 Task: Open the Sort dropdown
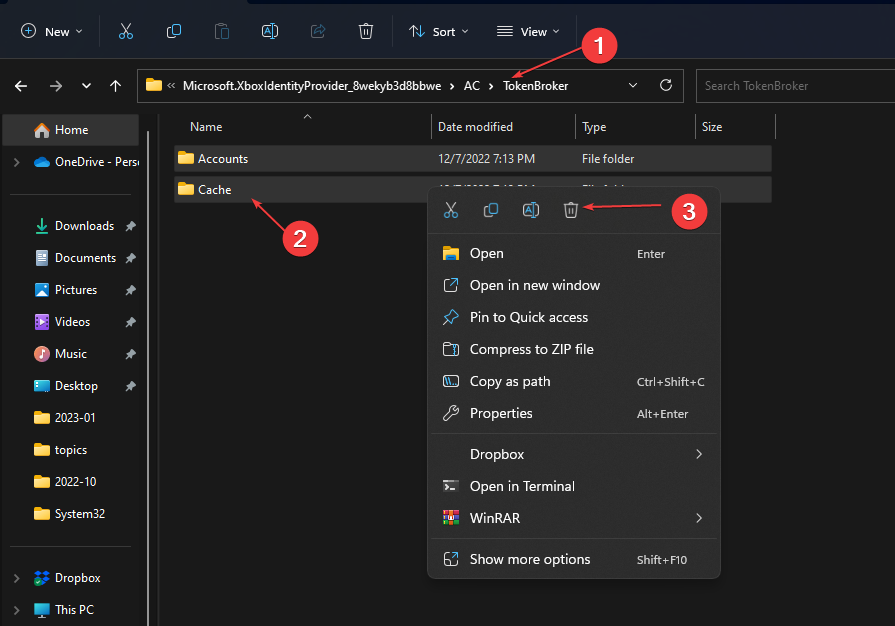coord(438,31)
